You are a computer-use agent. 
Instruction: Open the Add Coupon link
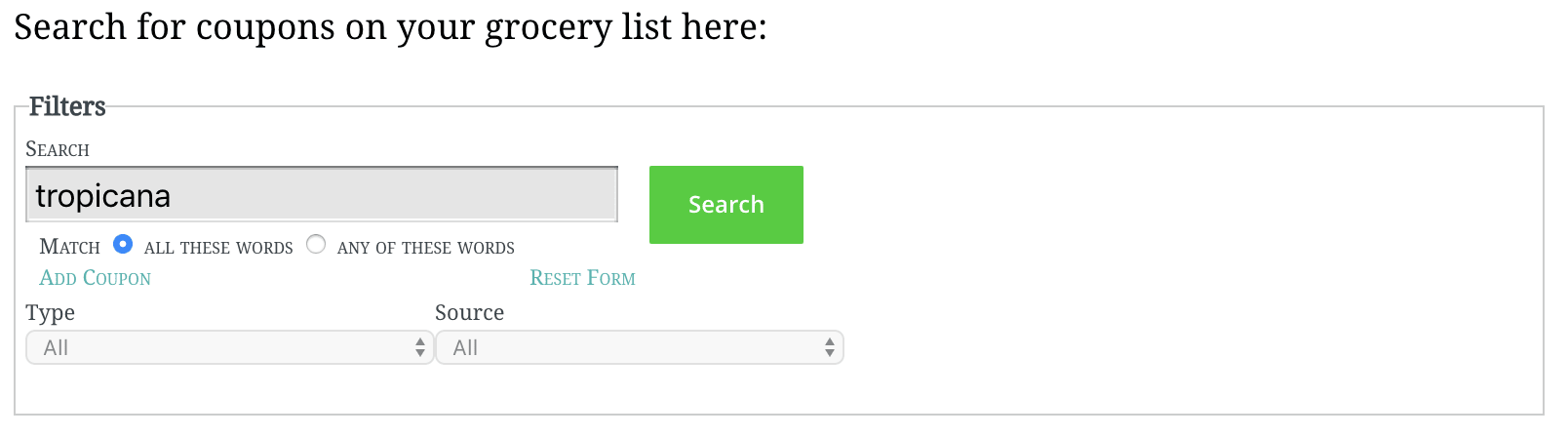(96, 278)
